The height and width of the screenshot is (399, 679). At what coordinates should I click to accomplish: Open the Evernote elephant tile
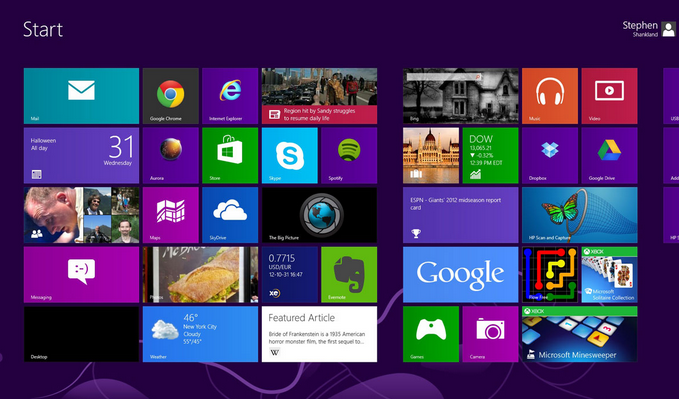[x=349, y=275]
